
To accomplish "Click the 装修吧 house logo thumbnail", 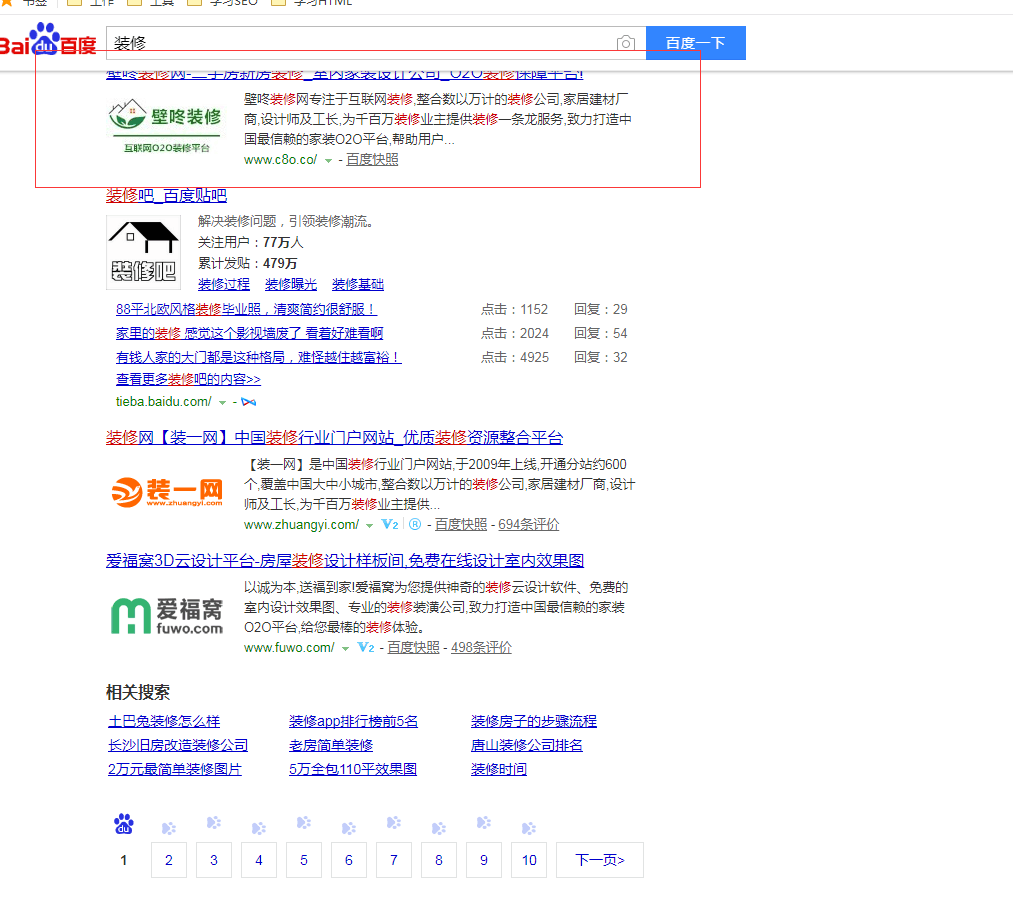I will click(143, 252).
